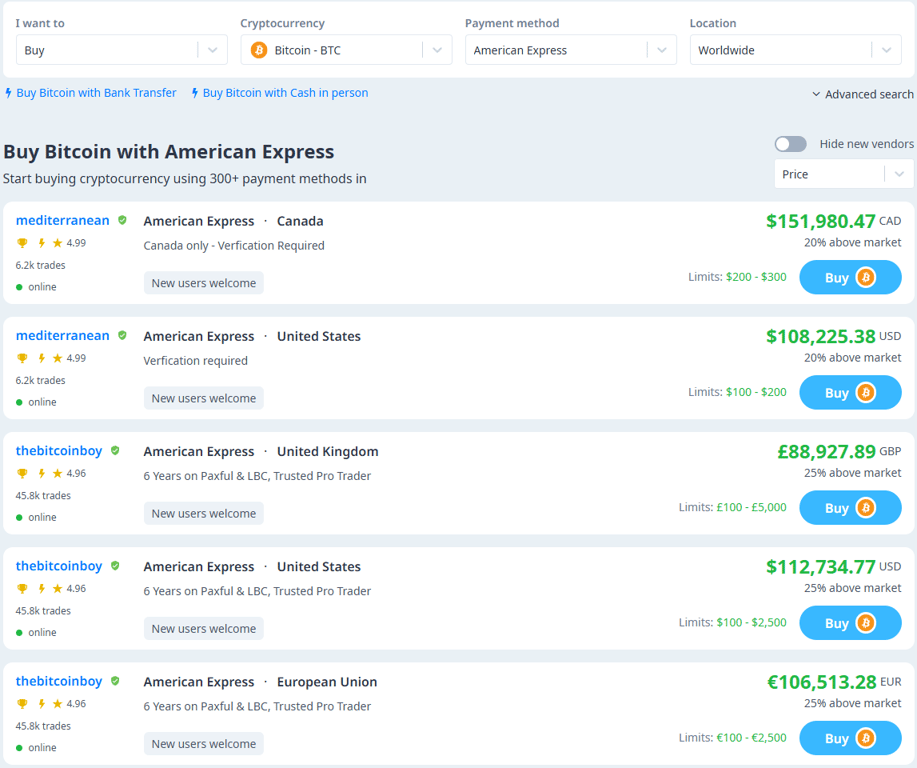The image size is (917, 768).
Task: Click the lightning icon before Buy Bitcoin with Bank Transfer
Action: [x=9, y=92]
